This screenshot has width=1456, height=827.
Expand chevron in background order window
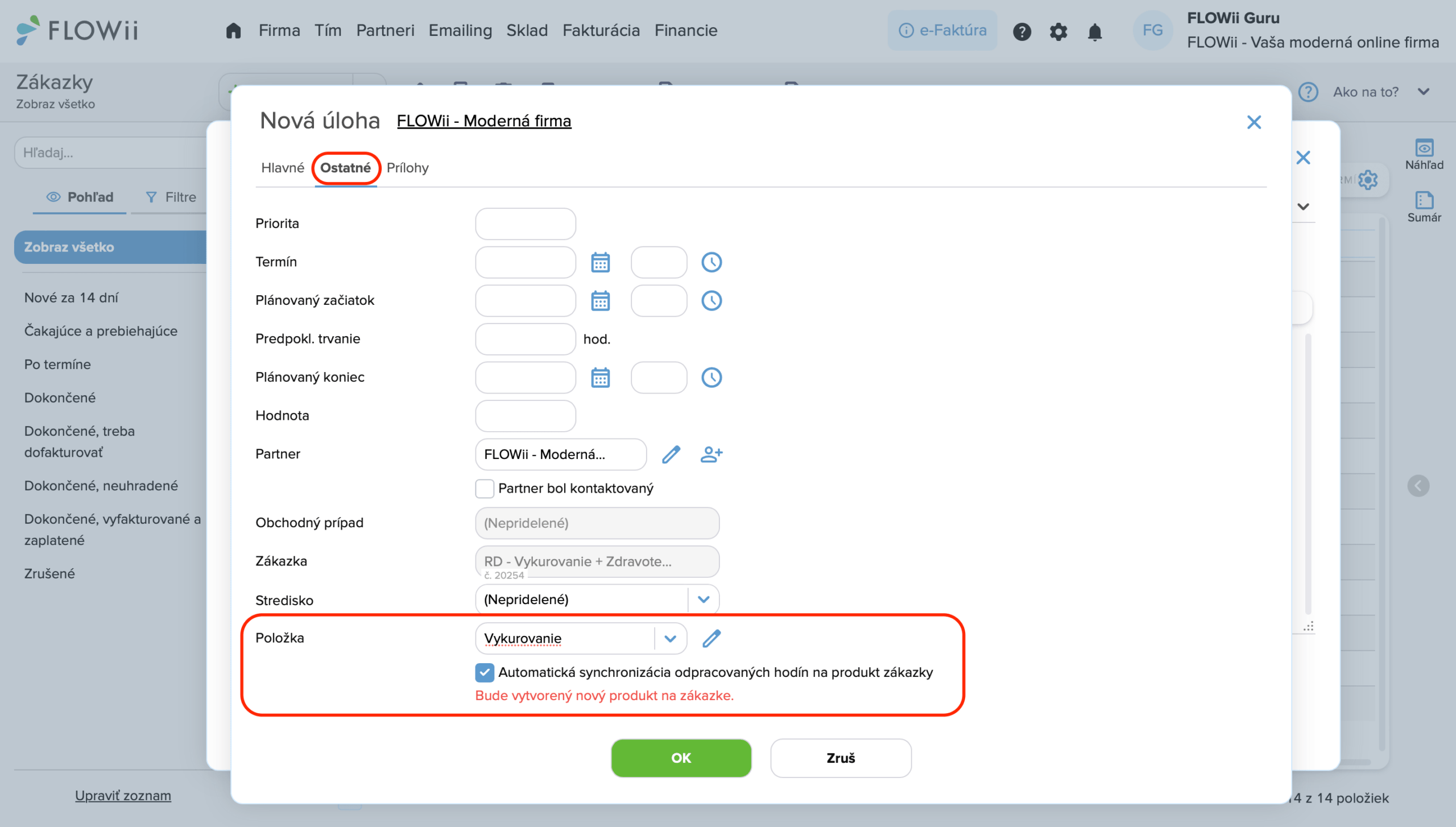1303,207
